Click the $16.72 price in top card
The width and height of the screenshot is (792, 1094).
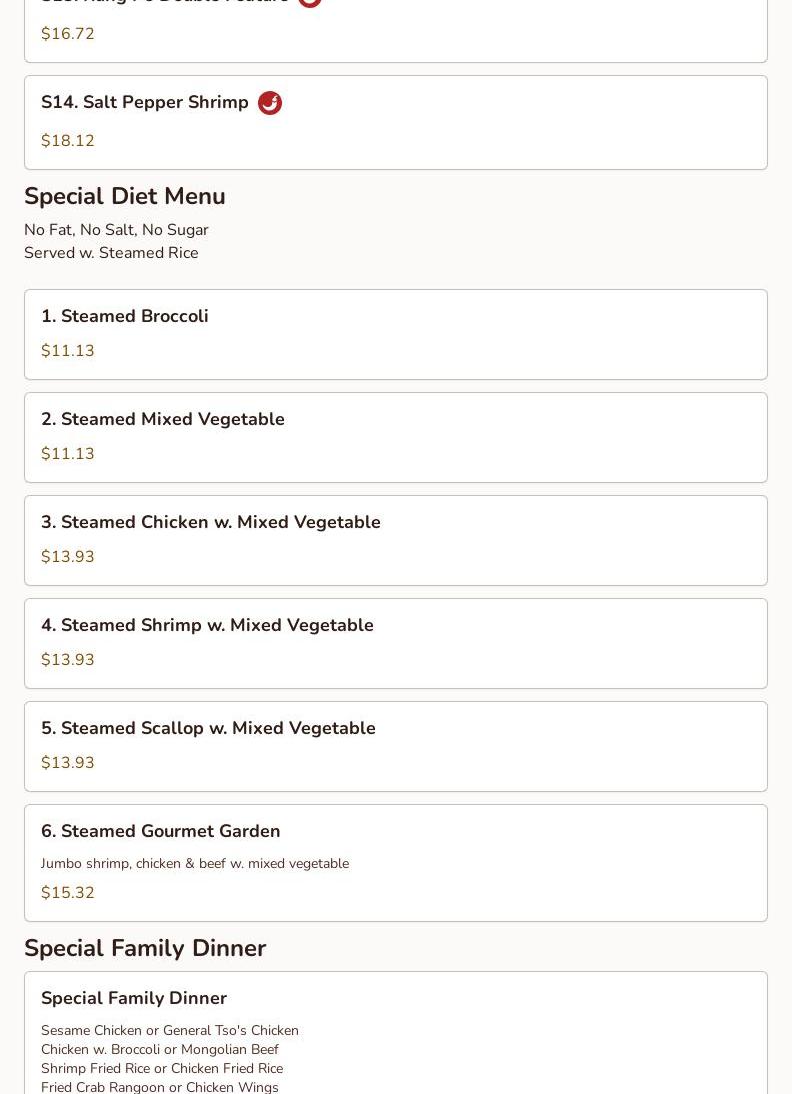tap(68, 33)
